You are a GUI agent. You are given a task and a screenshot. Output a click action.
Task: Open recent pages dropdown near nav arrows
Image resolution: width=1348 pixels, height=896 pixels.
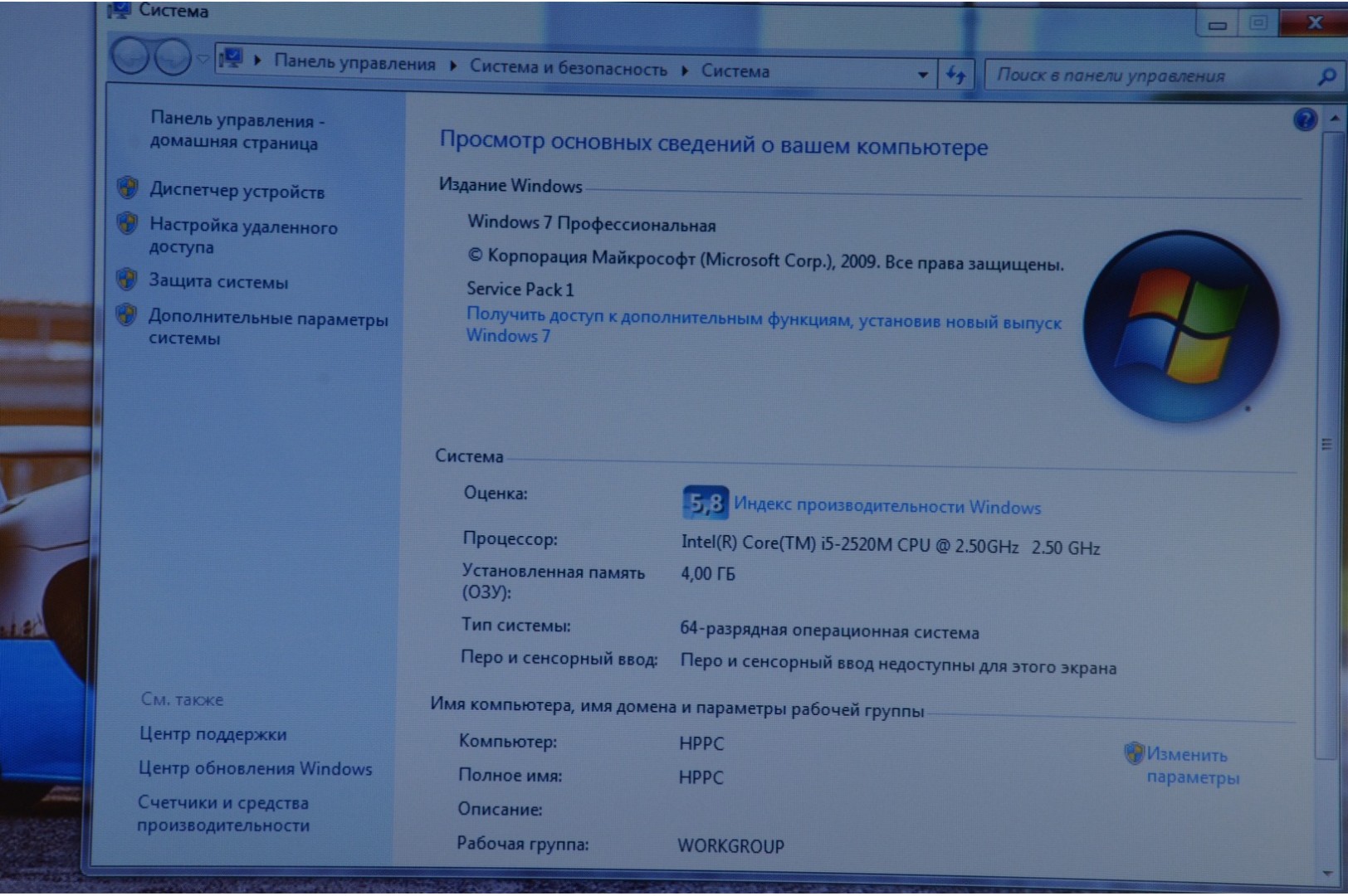coord(203,58)
